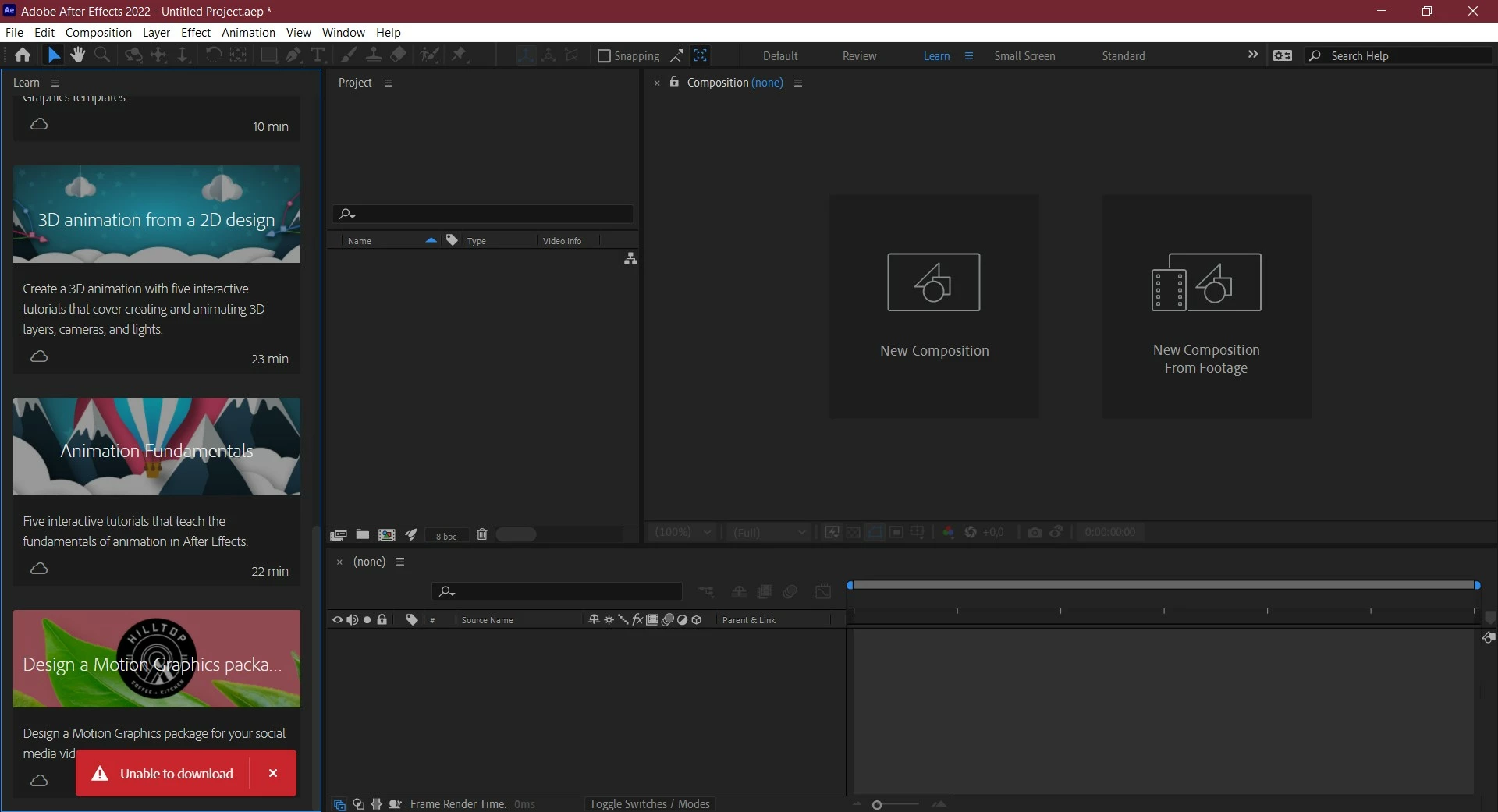Toggle the solo column switch
Screen dimensions: 1498x812
(367, 620)
